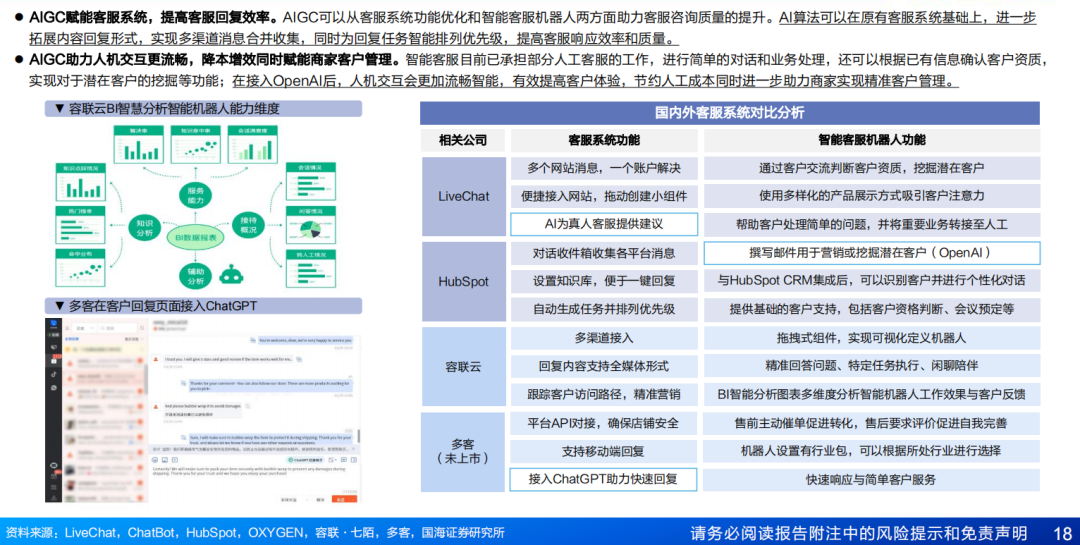Click blue logo atop 多客 sidebar
The width and height of the screenshot is (1080, 545).
coord(54,324)
